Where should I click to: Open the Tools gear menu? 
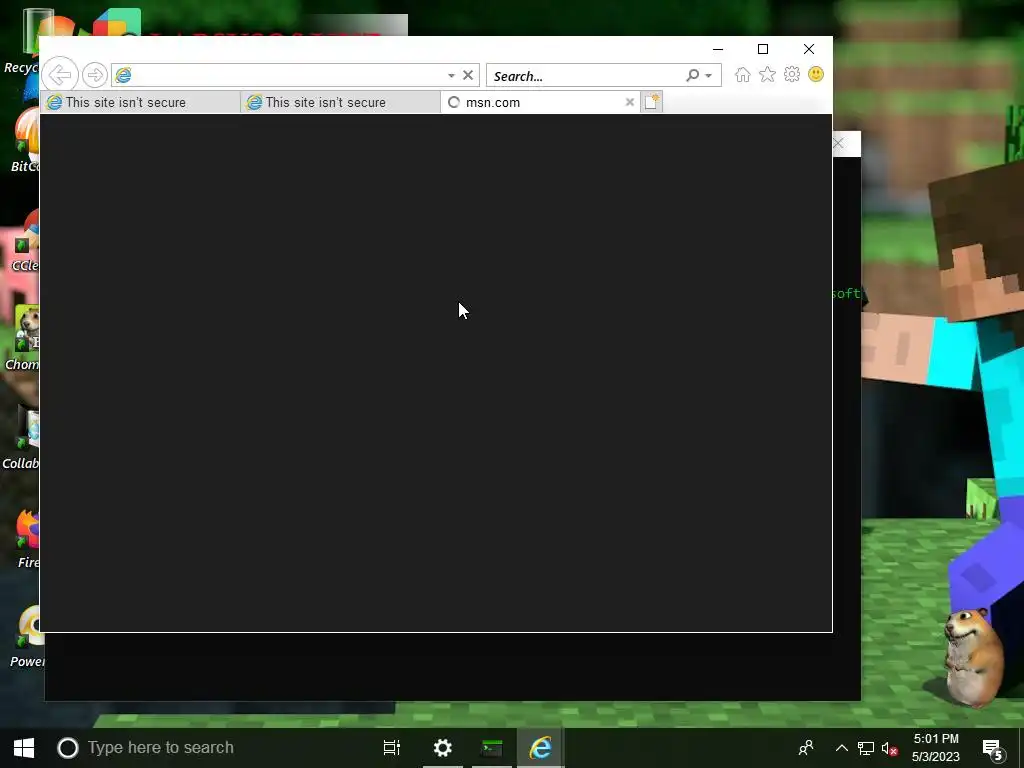[792, 74]
